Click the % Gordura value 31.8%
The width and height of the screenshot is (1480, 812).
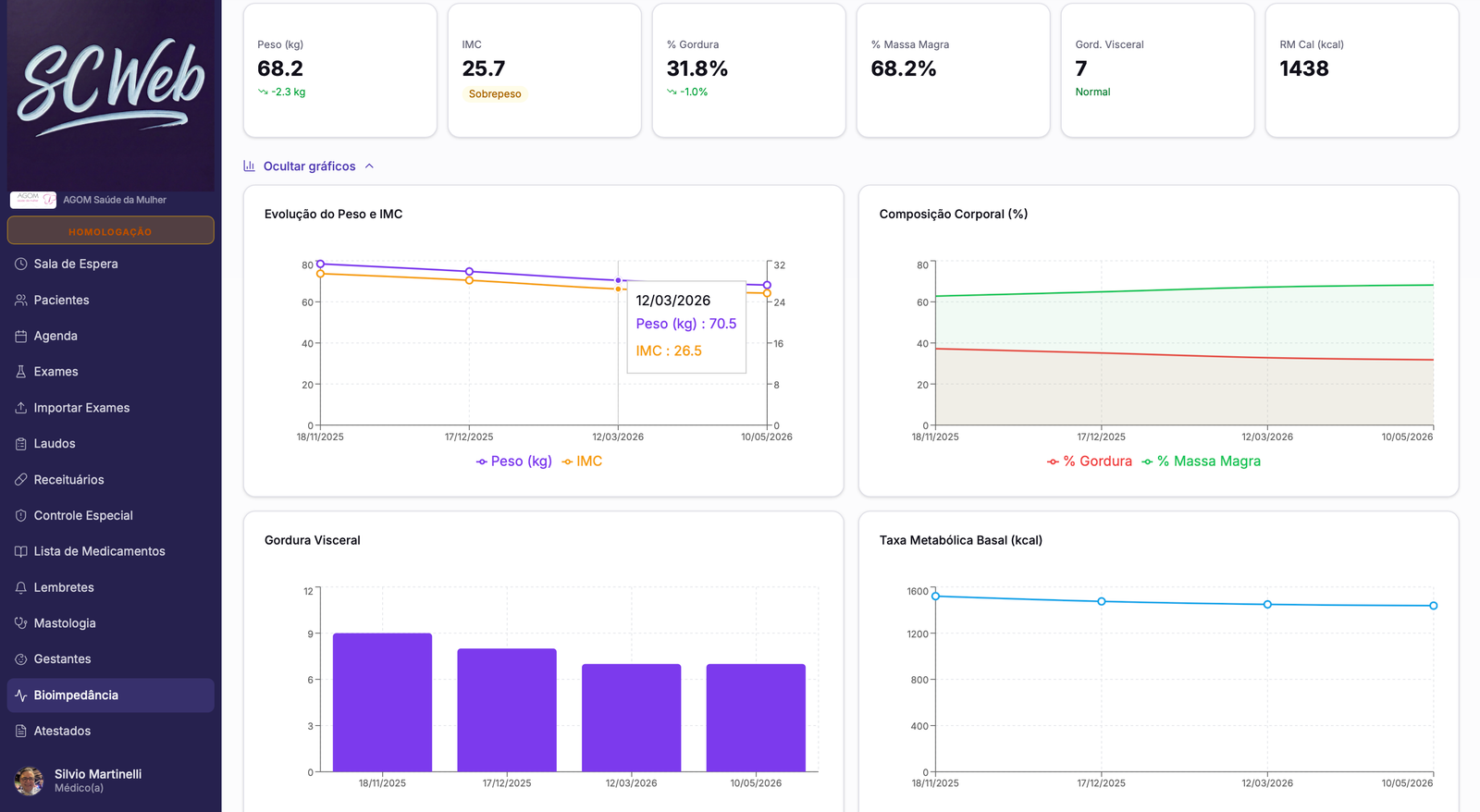pos(697,68)
